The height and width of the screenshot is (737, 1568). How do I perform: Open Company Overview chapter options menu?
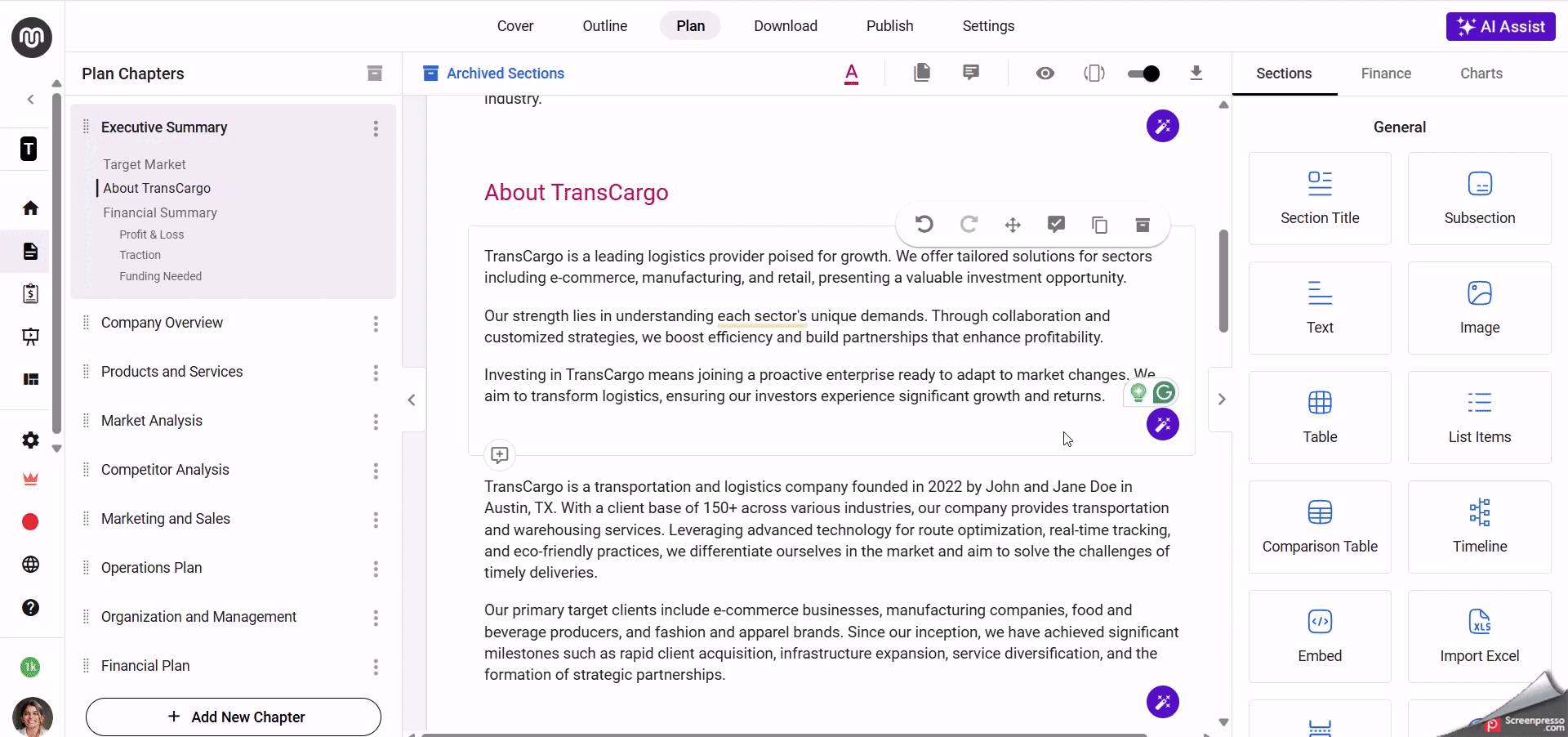[376, 324]
